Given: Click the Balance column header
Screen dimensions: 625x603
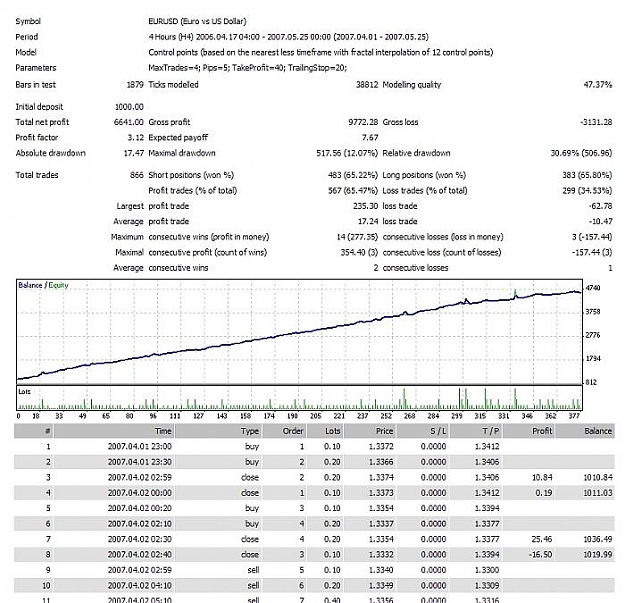Looking at the screenshot, I should (x=585, y=431).
